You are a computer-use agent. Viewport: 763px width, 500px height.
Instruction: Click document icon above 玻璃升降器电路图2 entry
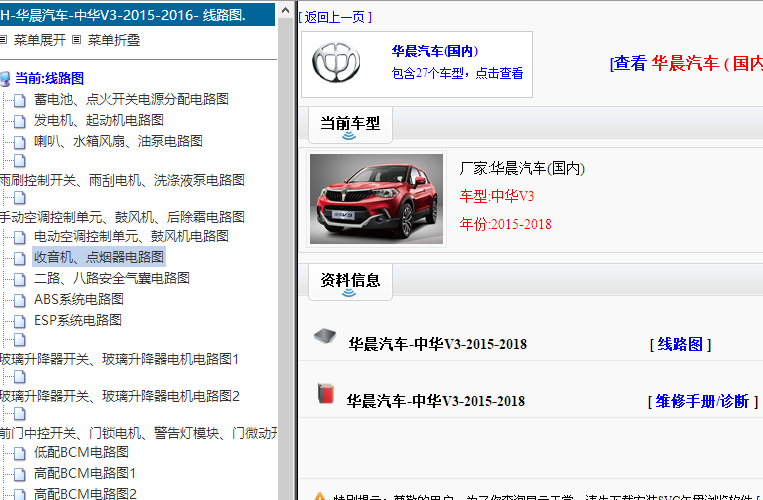pyautogui.click(x=19, y=377)
